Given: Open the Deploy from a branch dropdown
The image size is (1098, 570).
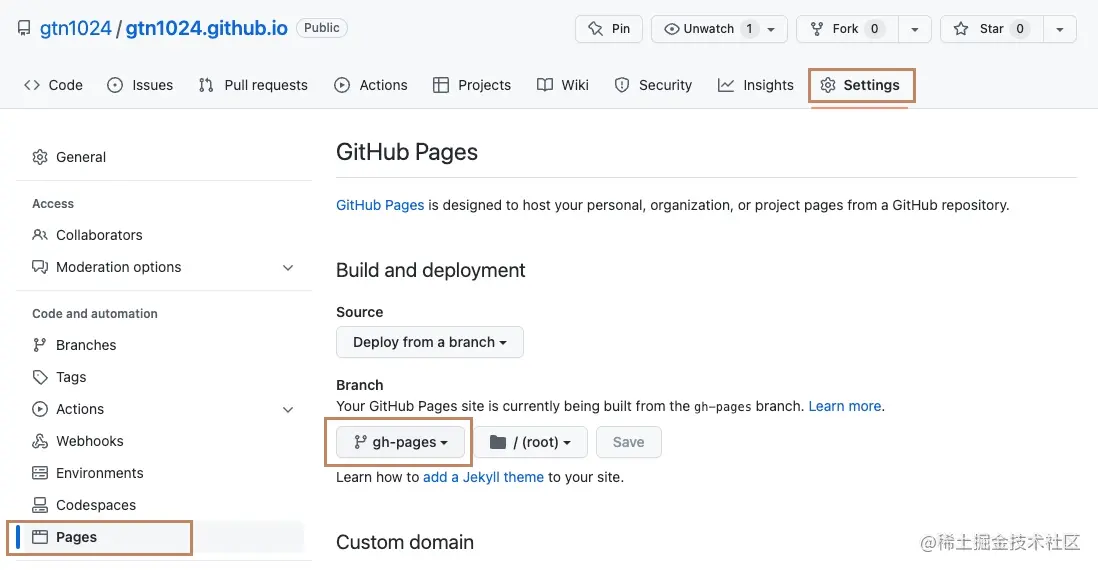Looking at the screenshot, I should (430, 342).
